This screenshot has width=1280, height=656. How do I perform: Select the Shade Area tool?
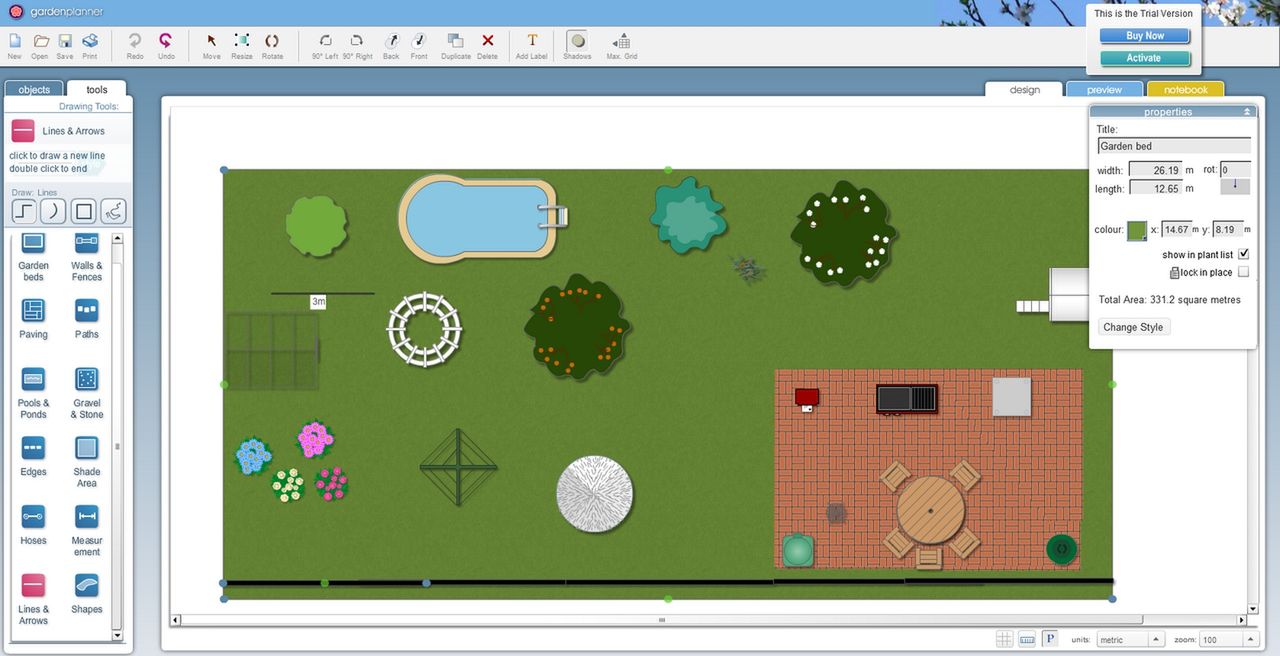pos(87,462)
